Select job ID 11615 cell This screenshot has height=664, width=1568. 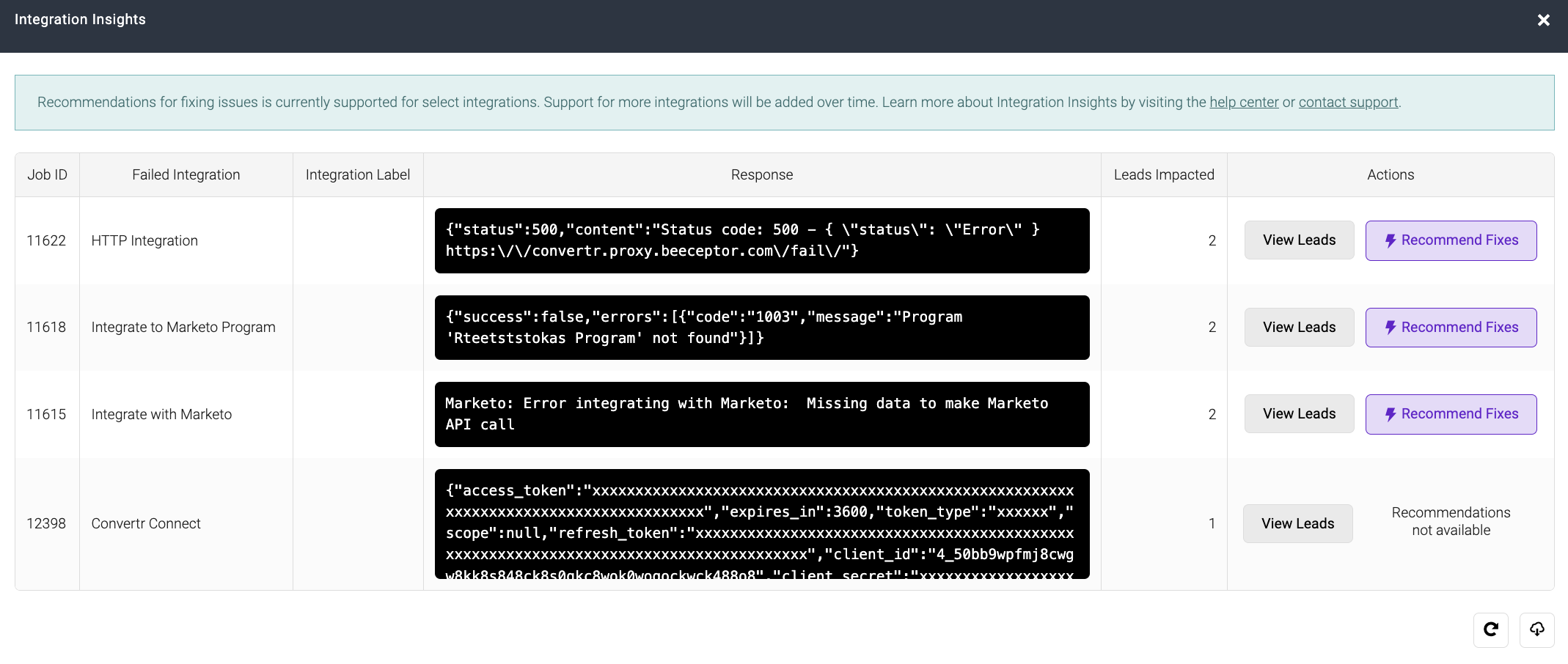[46, 415]
